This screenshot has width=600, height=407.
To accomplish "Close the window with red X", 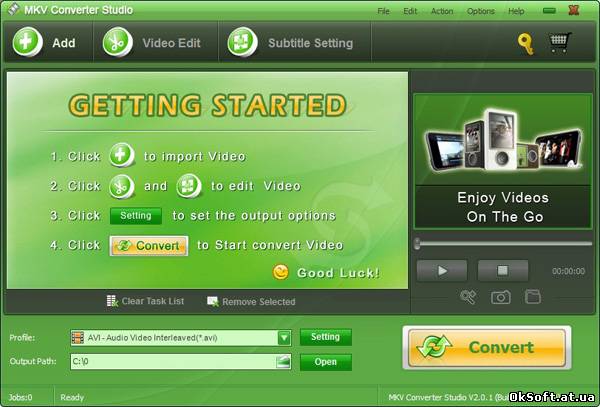I will 573,10.
